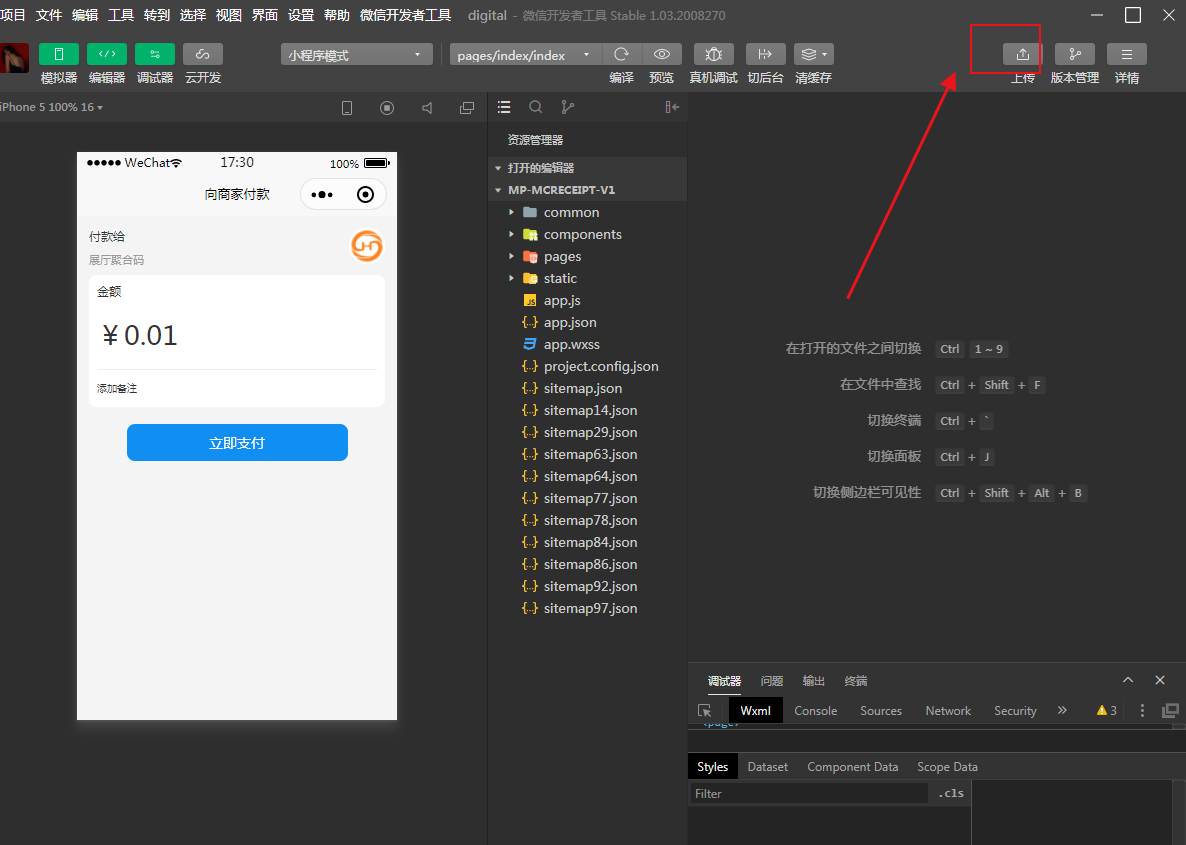Switch to the Sources tab
The height and width of the screenshot is (845, 1186).
881,710
